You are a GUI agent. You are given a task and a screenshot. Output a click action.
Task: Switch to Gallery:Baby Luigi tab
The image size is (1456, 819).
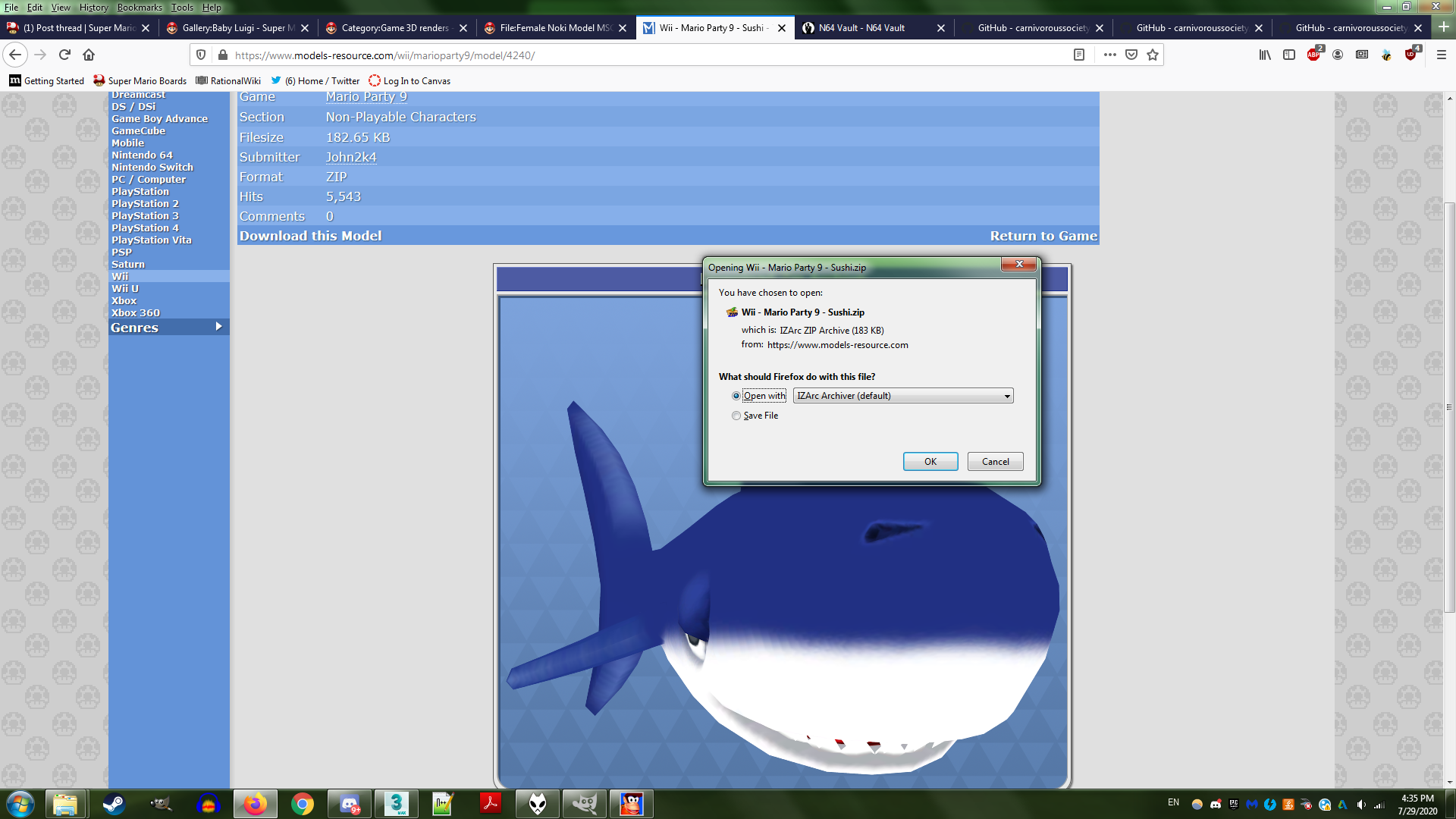pos(238,27)
